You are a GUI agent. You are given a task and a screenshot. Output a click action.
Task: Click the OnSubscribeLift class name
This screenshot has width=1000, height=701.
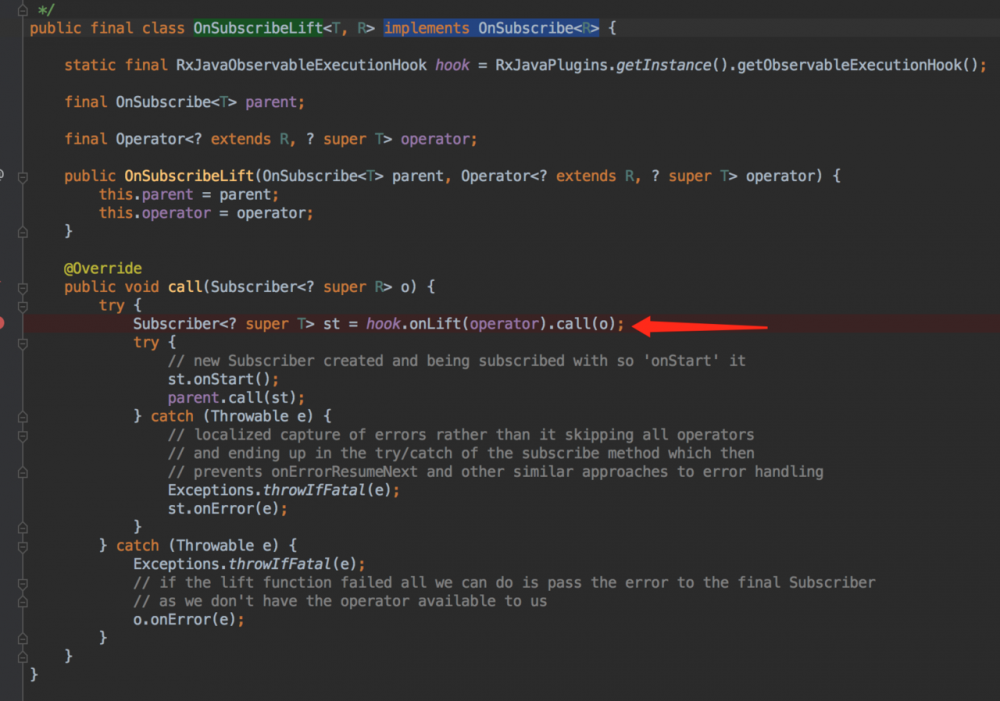click(x=257, y=28)
